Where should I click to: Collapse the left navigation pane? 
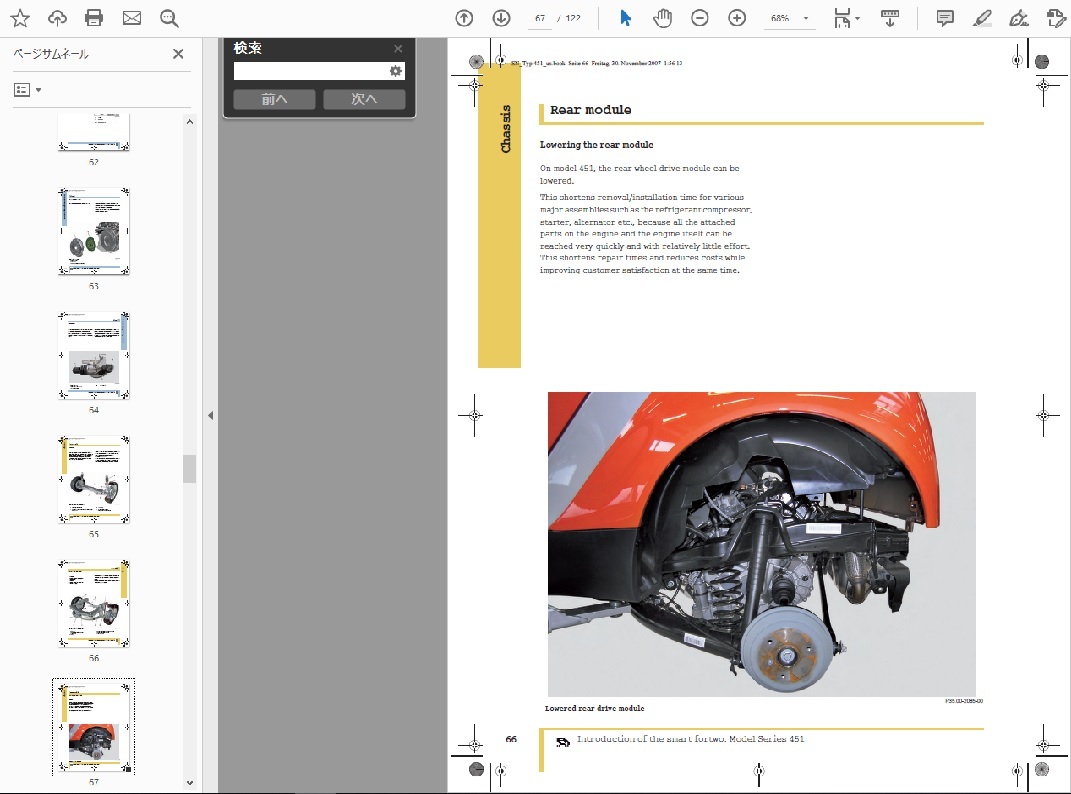click(210, 415)
